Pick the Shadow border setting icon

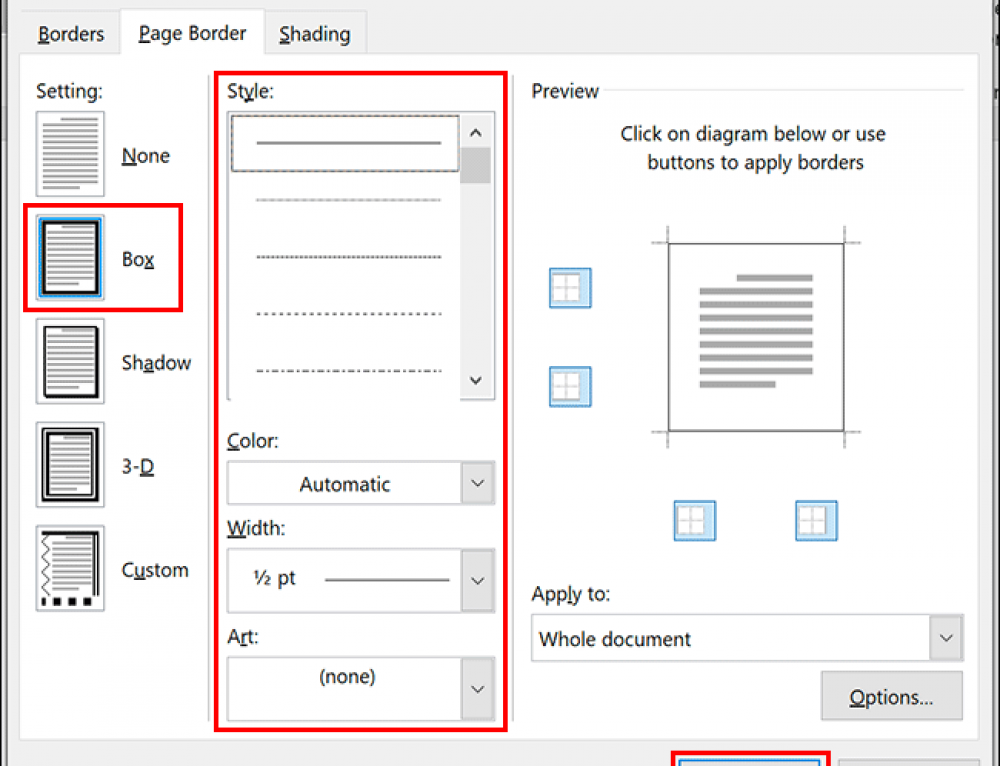(70, 361)
